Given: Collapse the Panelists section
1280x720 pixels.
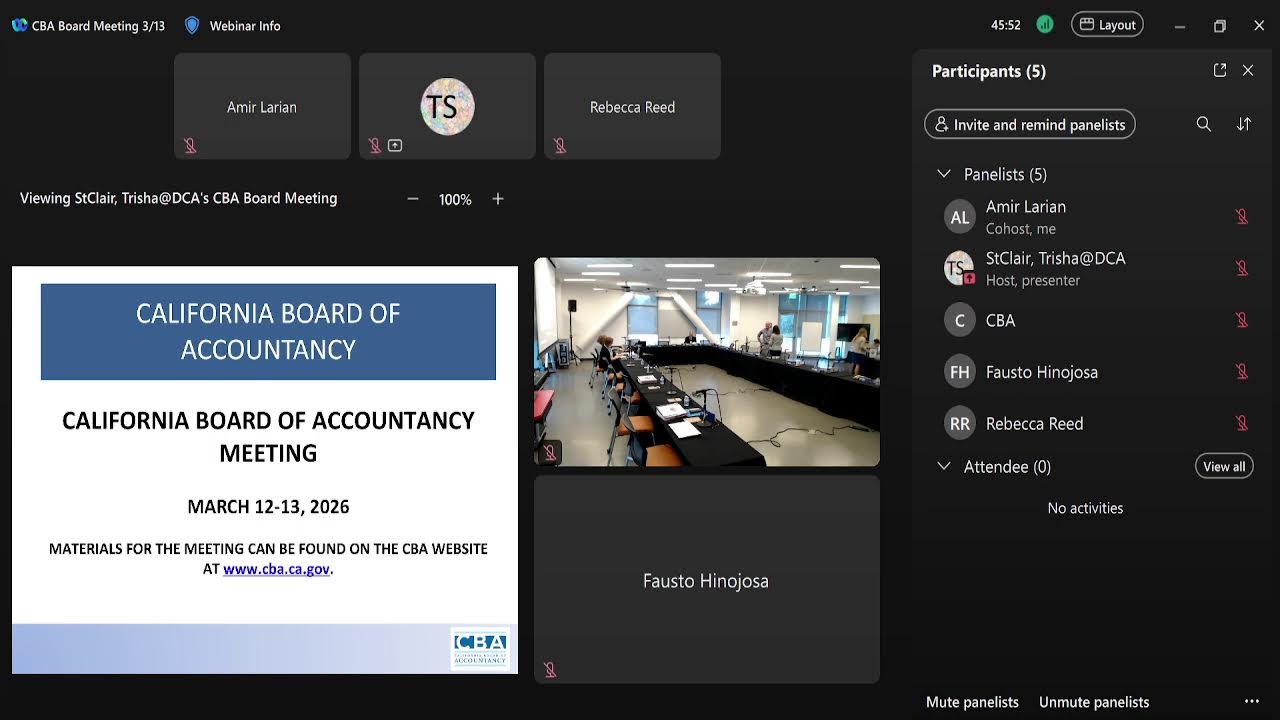Looking at the screenshot, I should tap(943, 174).
